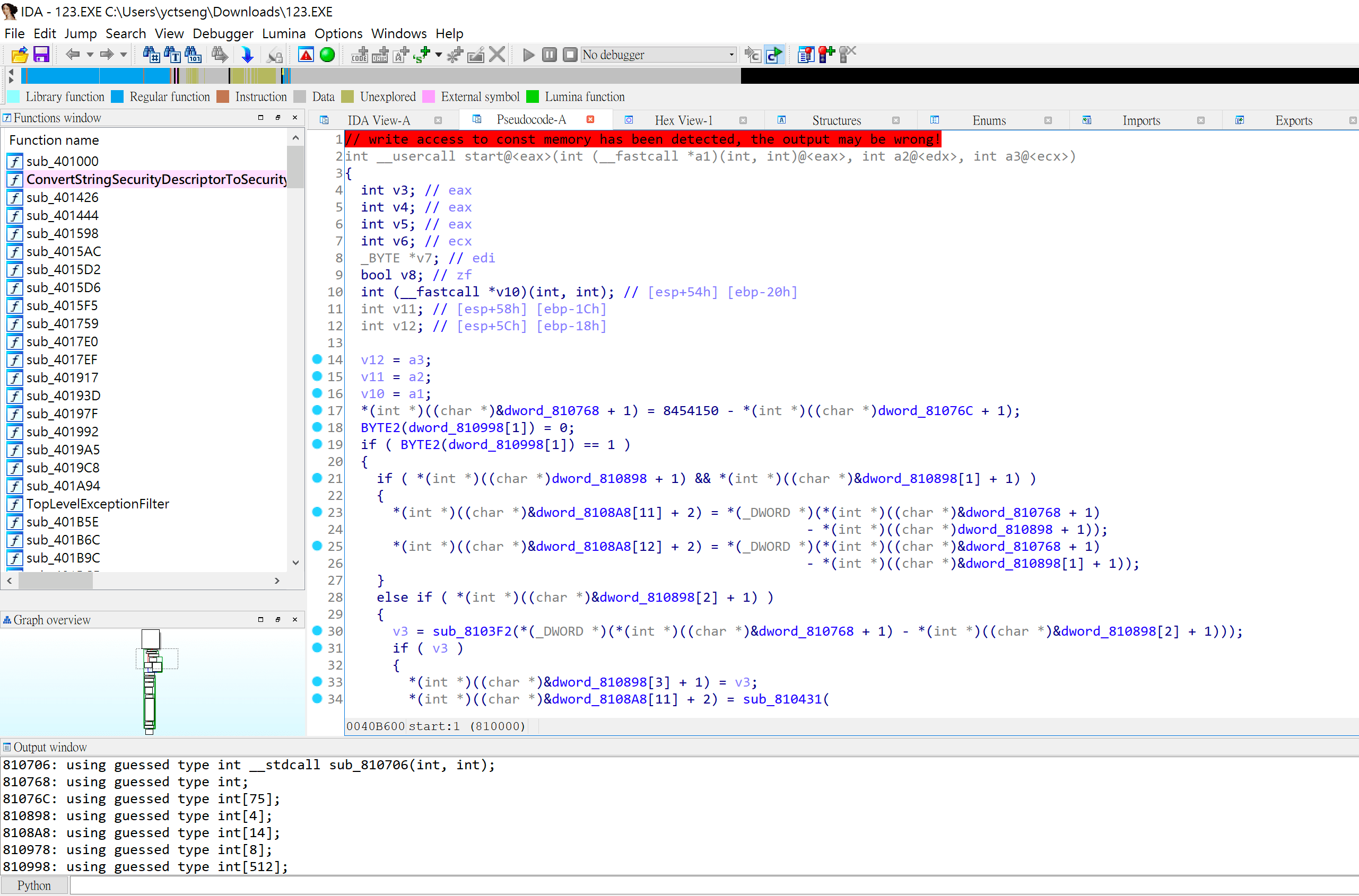Switch to the Imports tab
This screenshot has width=1359, height=896.
pyautogui.click(x=1140, y=120)
